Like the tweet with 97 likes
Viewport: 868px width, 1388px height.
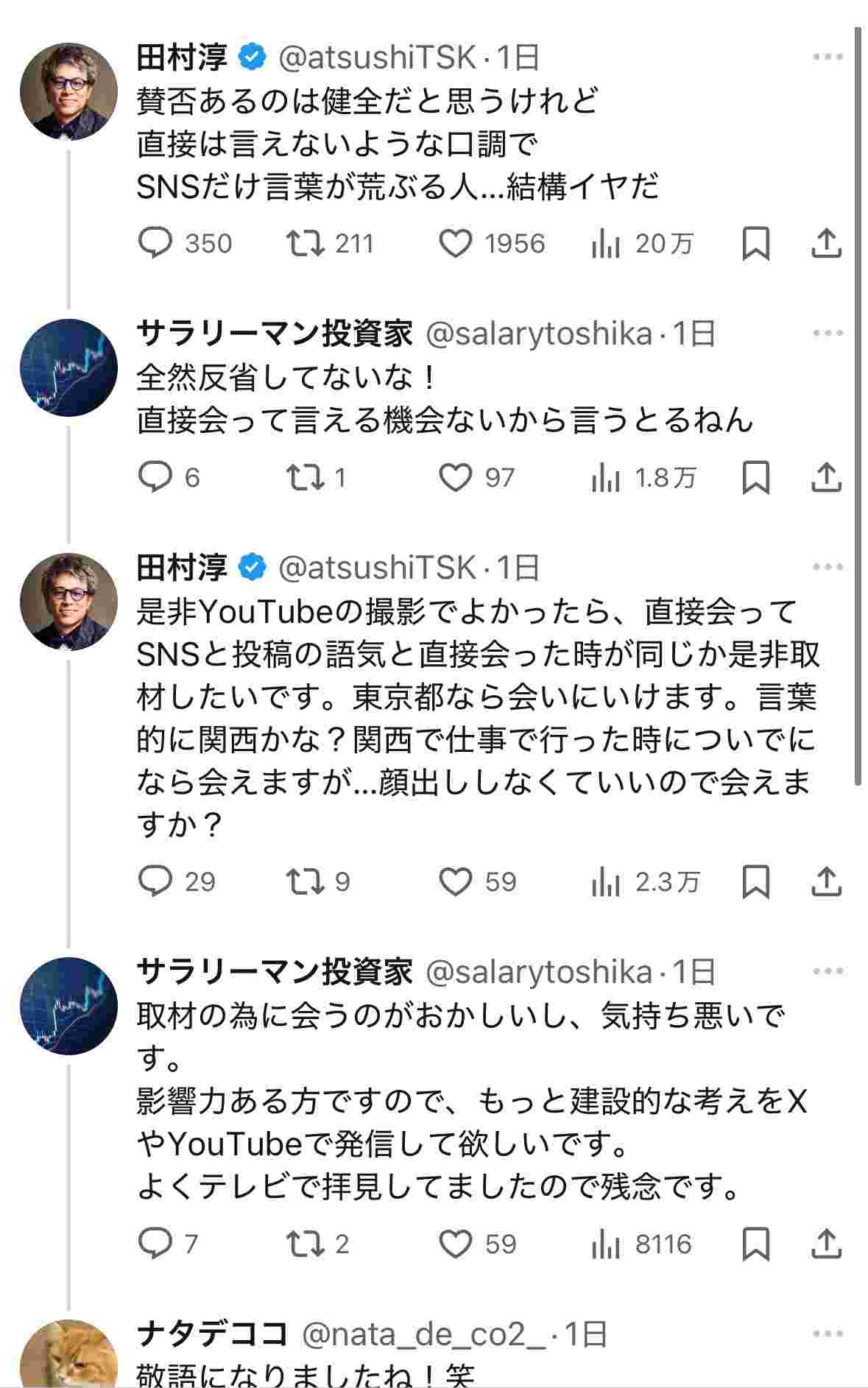point(455,478)
